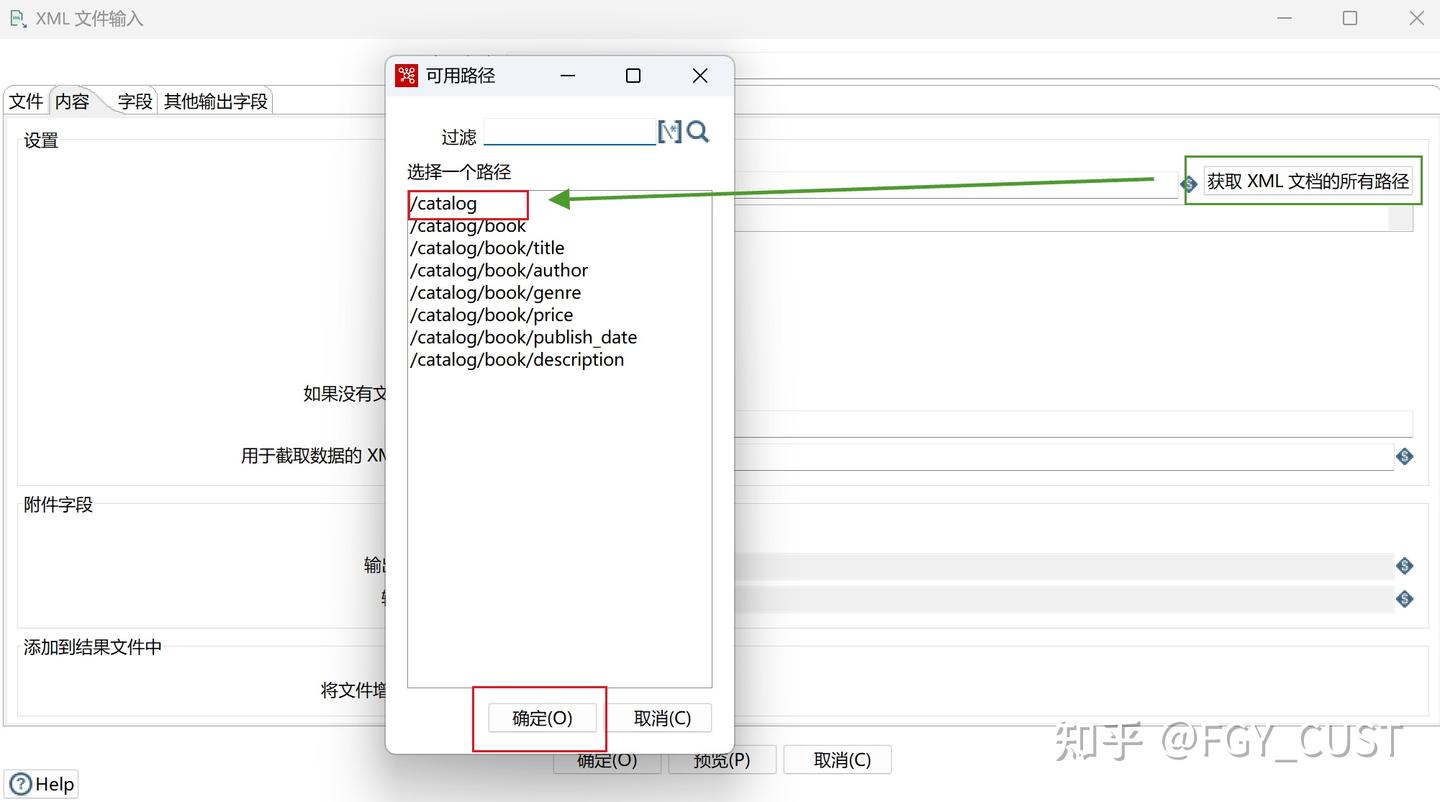The height and width of the screenshot is (802, 1440).
Task: Click the upper $ variable icon in 附件字段 section
Action: tap(1404, 565)
